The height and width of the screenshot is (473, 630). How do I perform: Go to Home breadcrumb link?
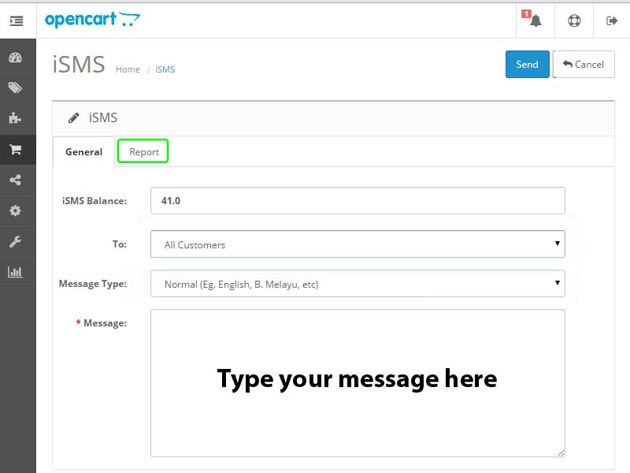point(128,70)
